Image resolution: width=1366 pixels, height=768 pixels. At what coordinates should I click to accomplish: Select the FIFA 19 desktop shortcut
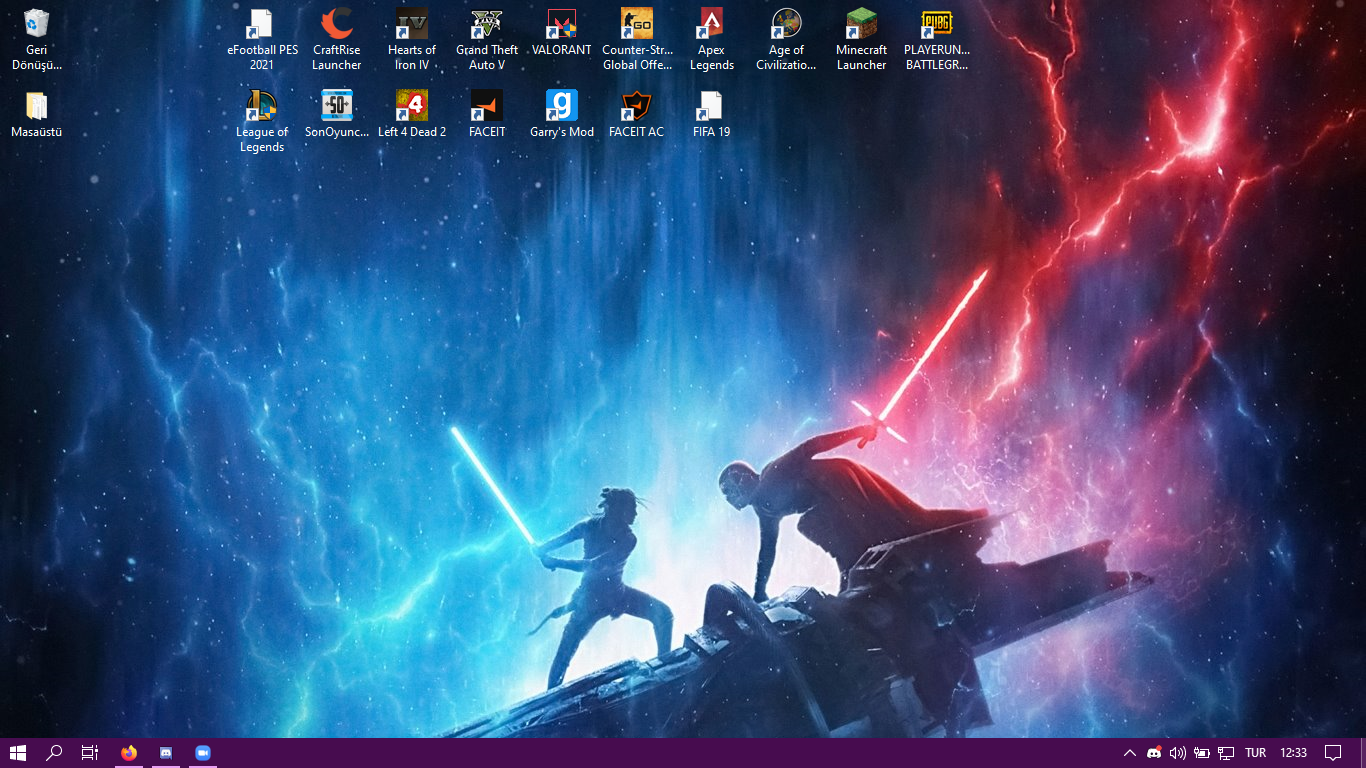click(x=712, y=114)
